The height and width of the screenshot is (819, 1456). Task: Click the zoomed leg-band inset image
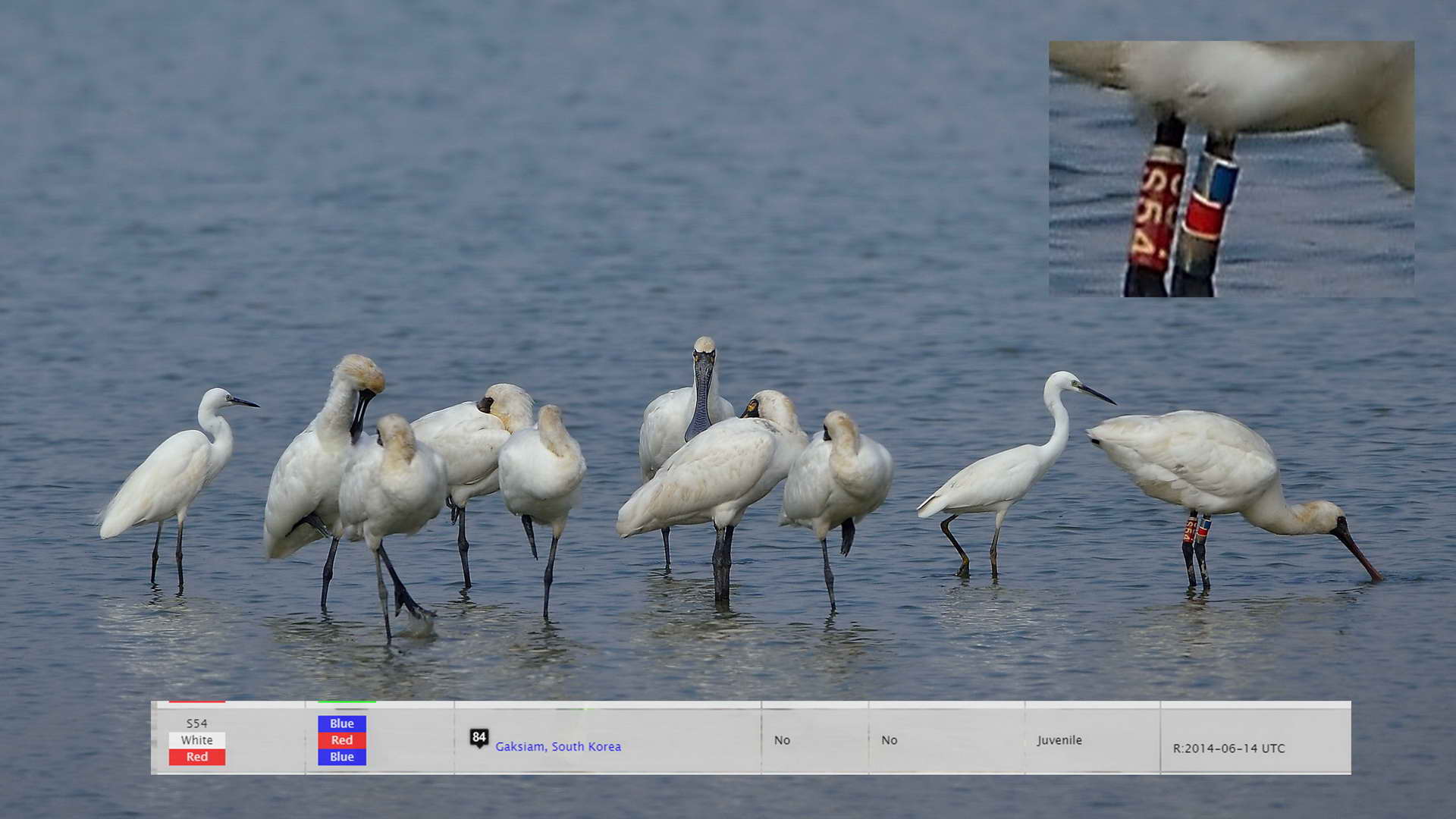point(1304,227)
